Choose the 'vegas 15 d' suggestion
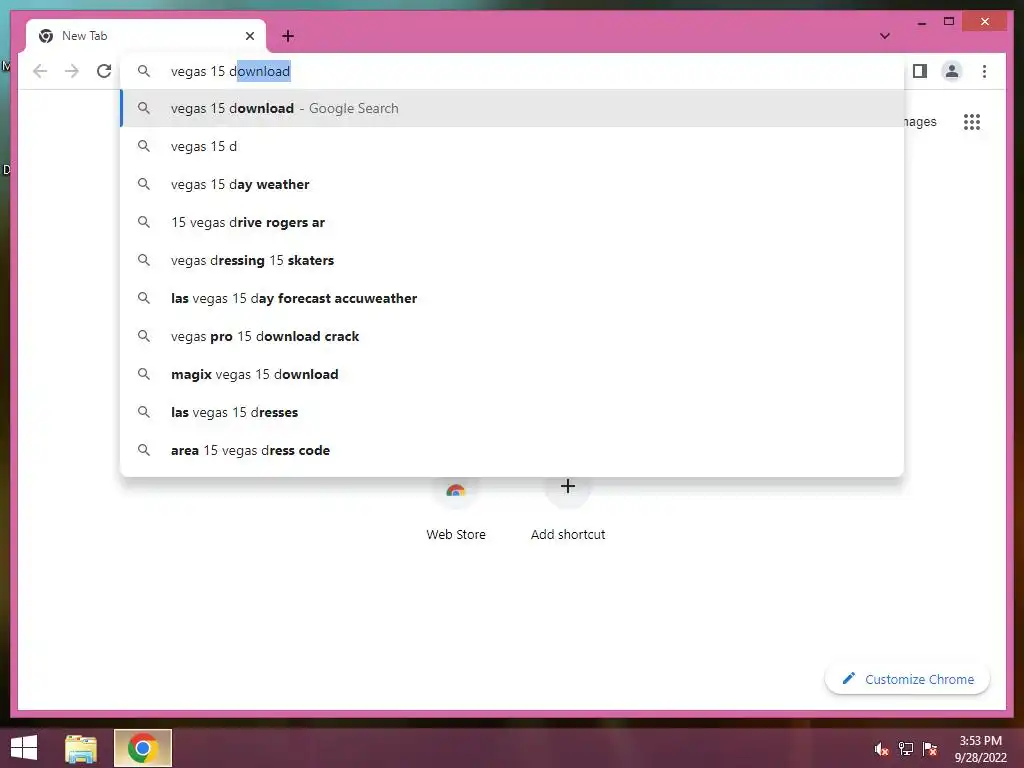 (512, 146)
